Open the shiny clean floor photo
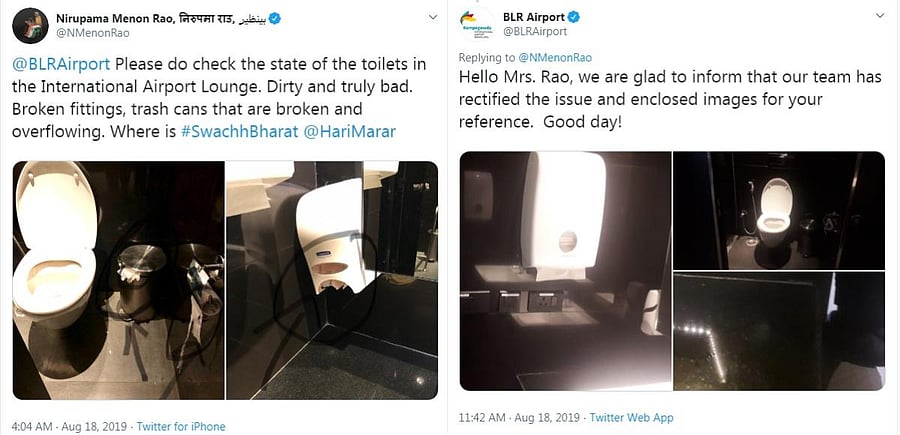 tap(779, 331)
